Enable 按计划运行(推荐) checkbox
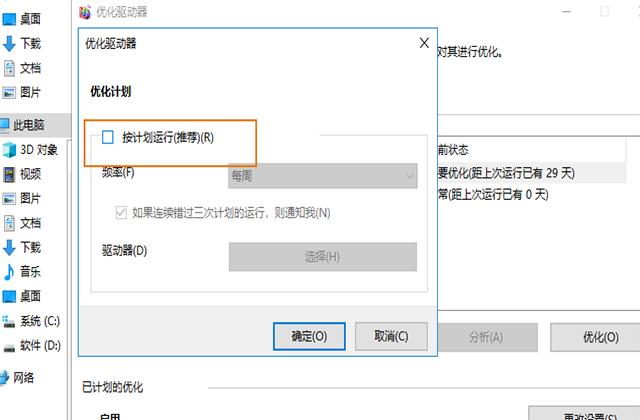Viewport: 640px width, 420px height. [x=108, y=137]
